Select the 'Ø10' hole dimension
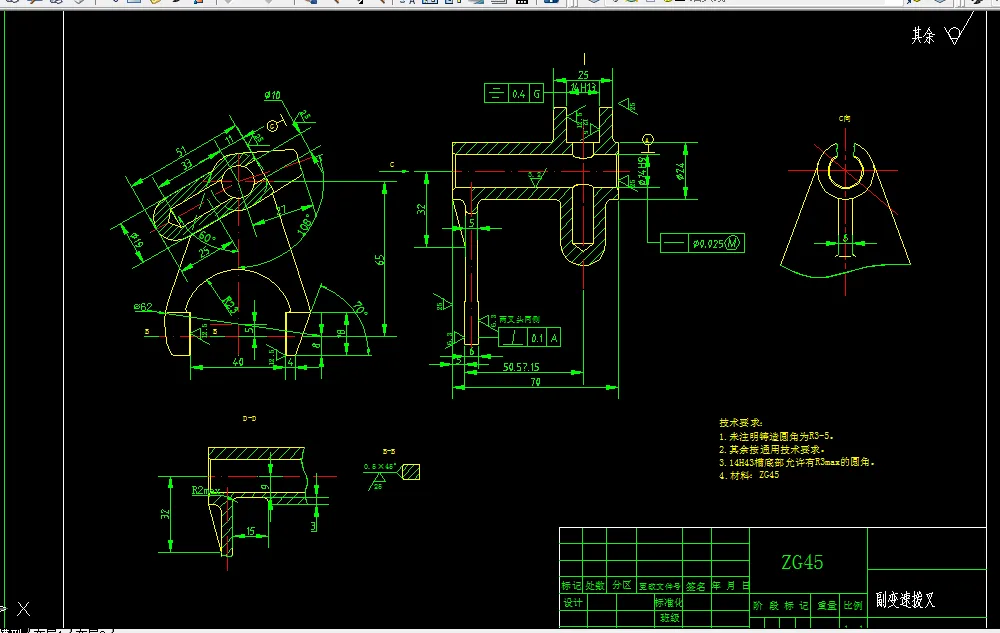 [272, 96]
